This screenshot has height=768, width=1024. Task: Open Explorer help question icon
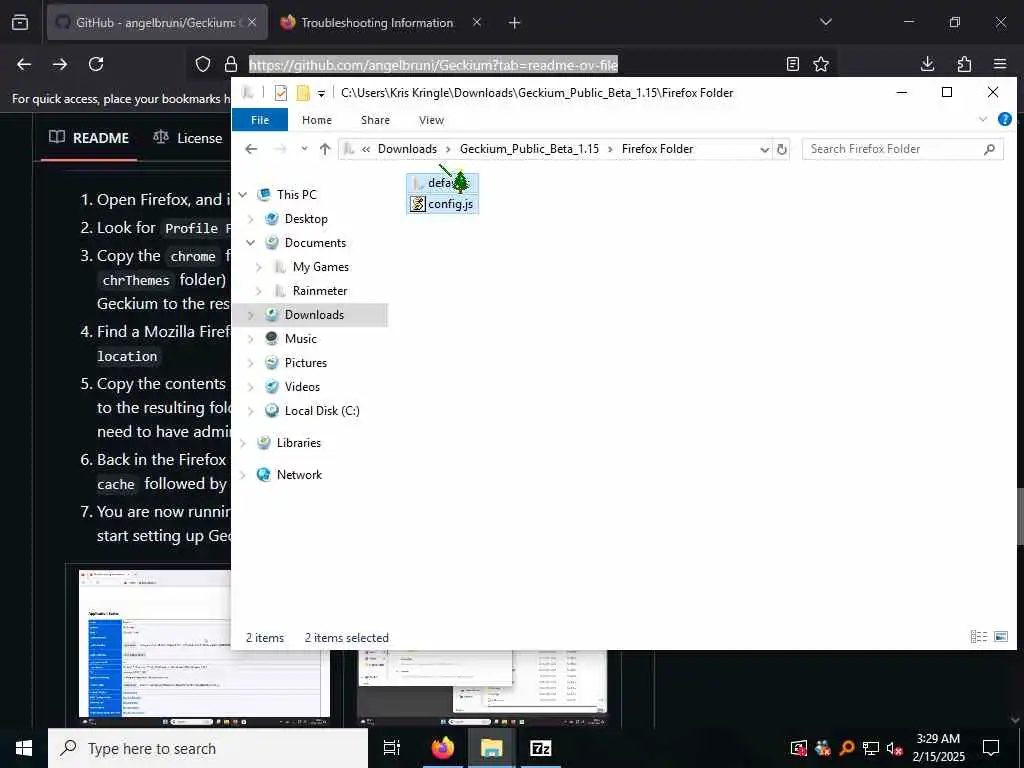pos(1004,120)
